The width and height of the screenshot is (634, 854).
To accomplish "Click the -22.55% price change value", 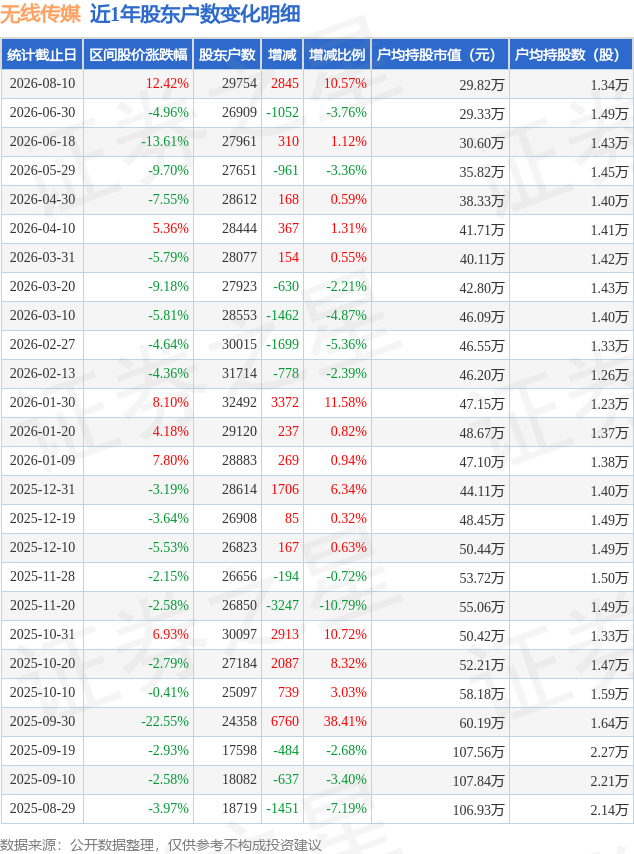I will pyautogui.click(x=165, y=722).
